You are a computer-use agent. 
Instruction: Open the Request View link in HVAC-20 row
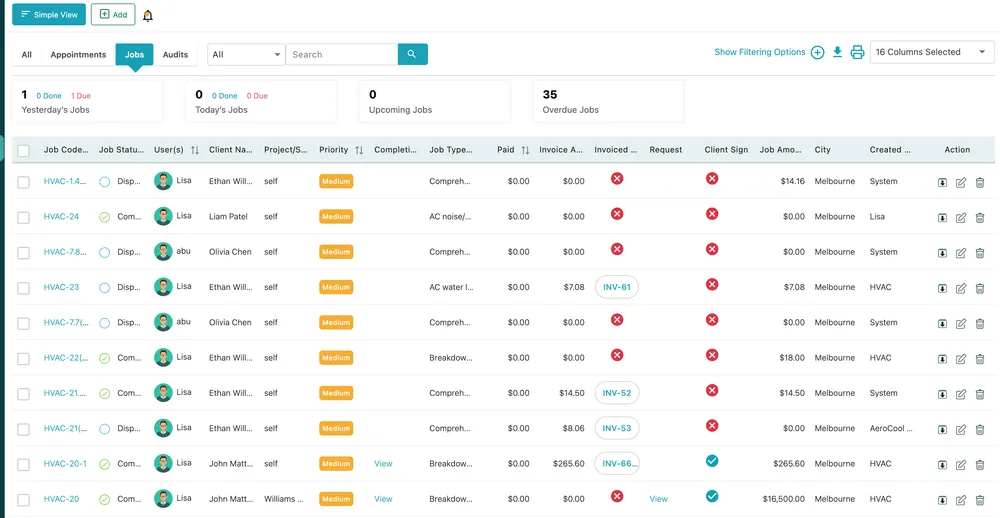tap(659, 499)
